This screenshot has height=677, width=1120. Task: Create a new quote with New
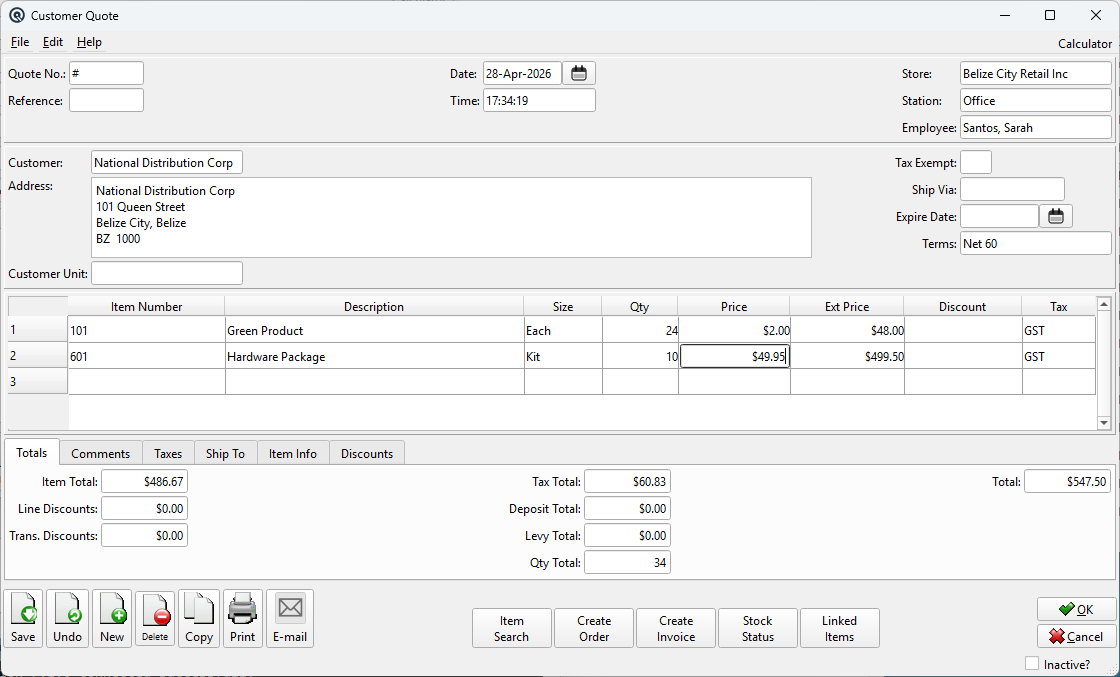coord(112,618)
